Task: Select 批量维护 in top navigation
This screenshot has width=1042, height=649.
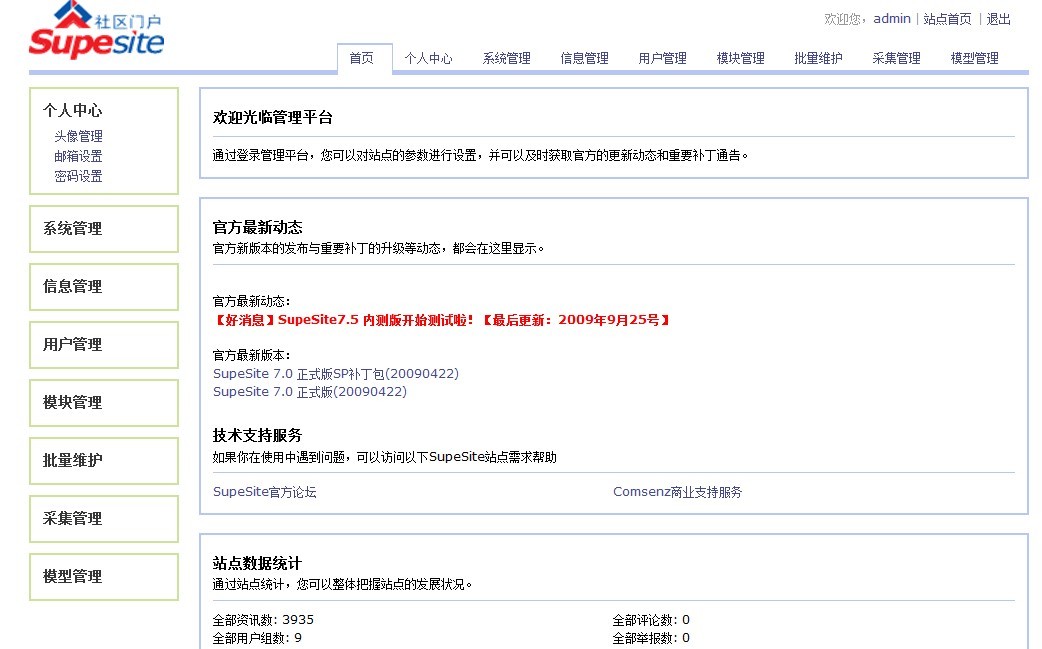Action: click(818, 58)
